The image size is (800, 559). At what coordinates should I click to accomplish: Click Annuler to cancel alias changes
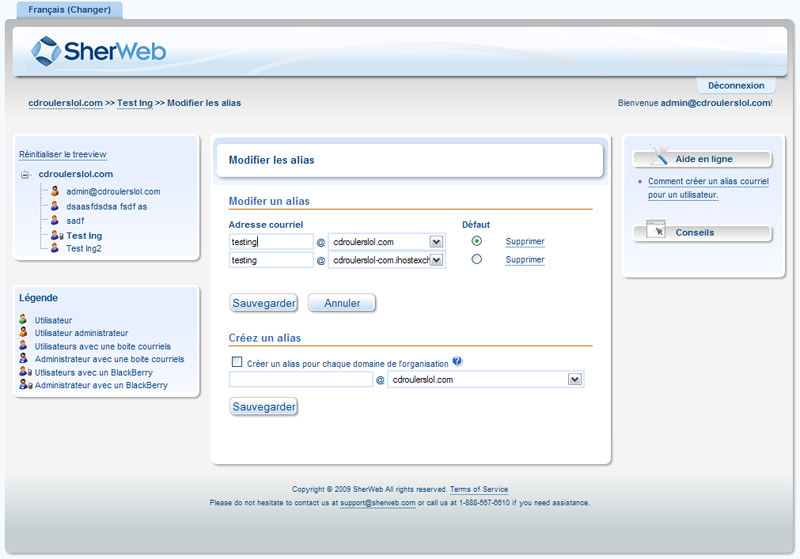tap(342, 303)
